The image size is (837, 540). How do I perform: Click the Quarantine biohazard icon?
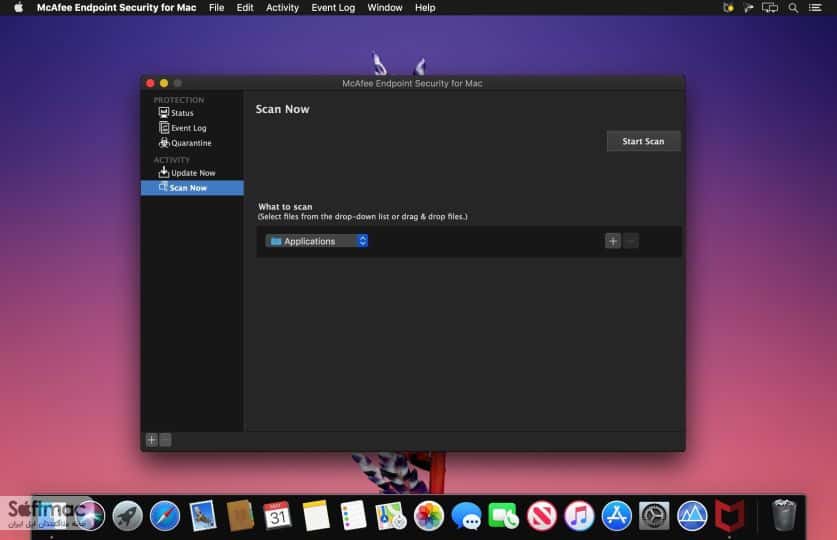[x=164, y=142]
